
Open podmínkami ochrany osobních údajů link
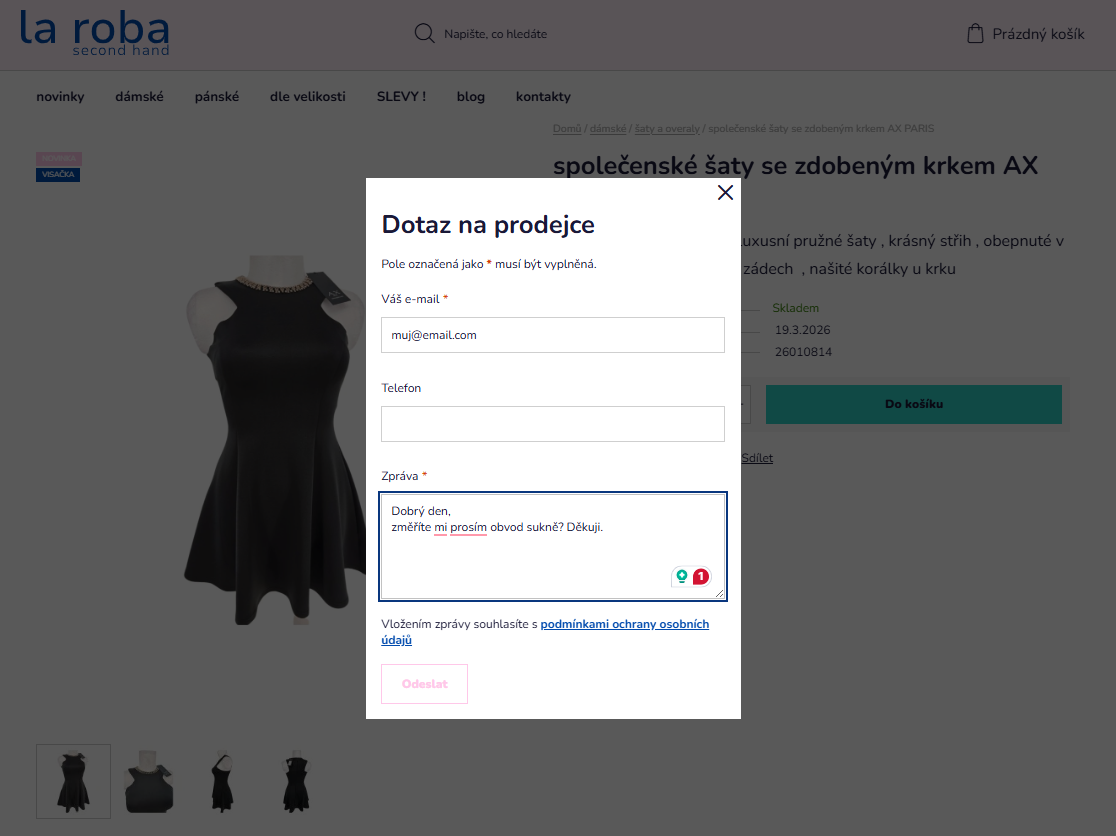pyautogui.click(x=624, y=625)
